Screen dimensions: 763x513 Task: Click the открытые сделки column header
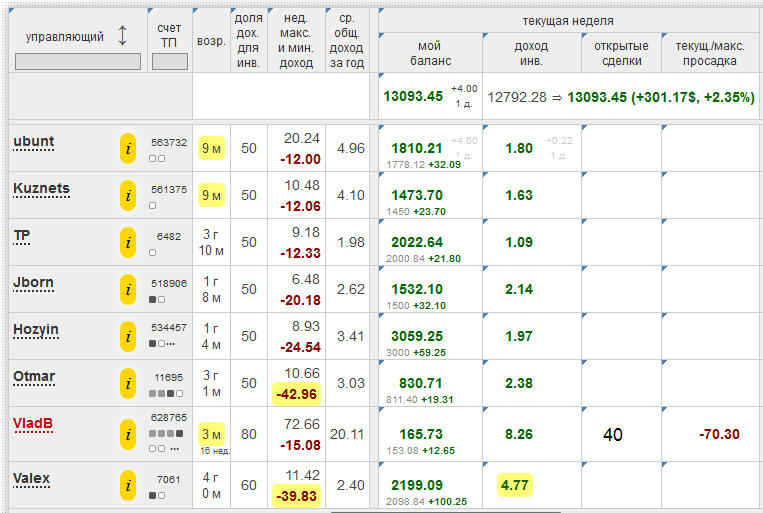621,54
